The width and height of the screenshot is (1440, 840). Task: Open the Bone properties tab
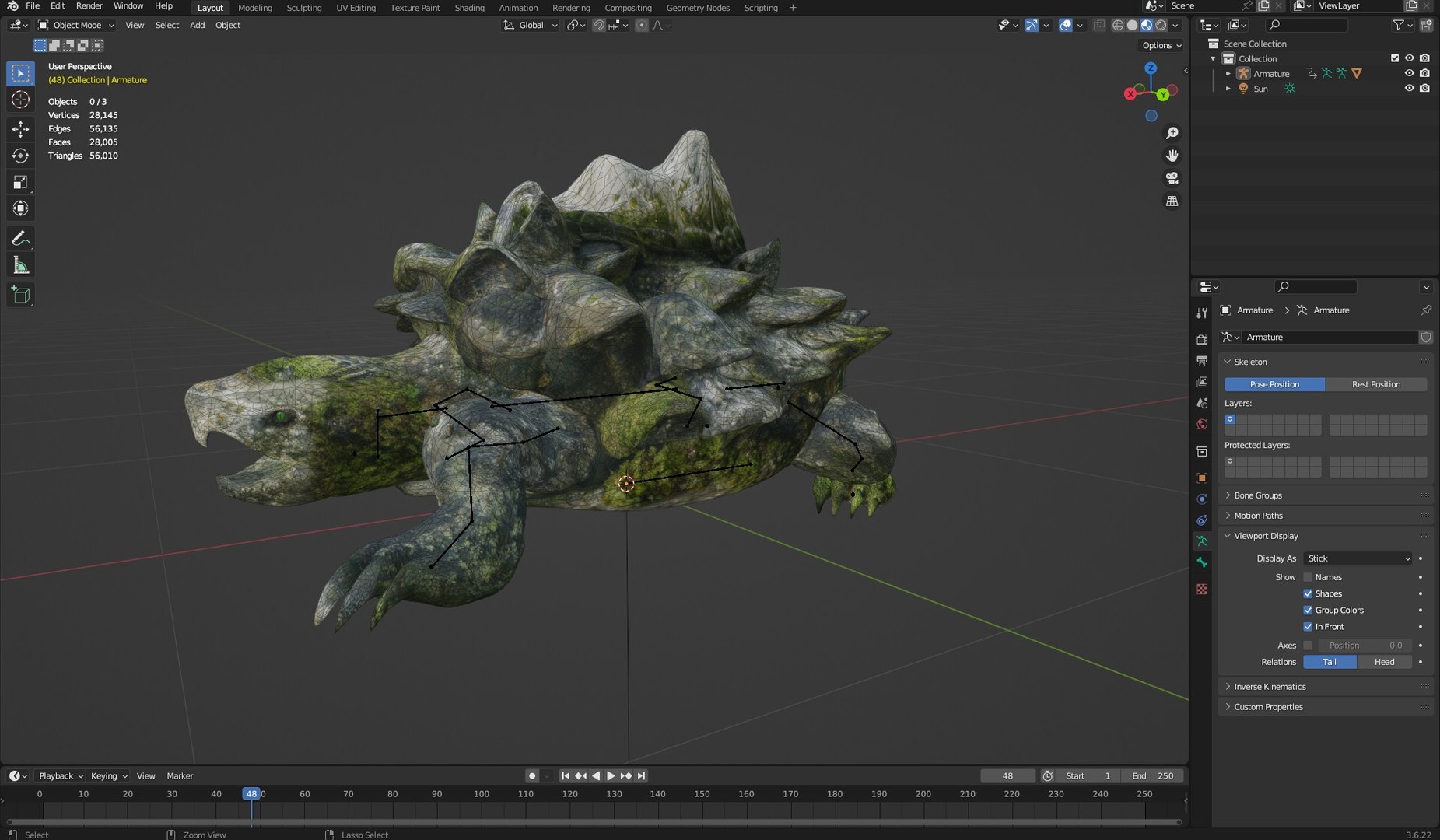(x=1202, y=562)
